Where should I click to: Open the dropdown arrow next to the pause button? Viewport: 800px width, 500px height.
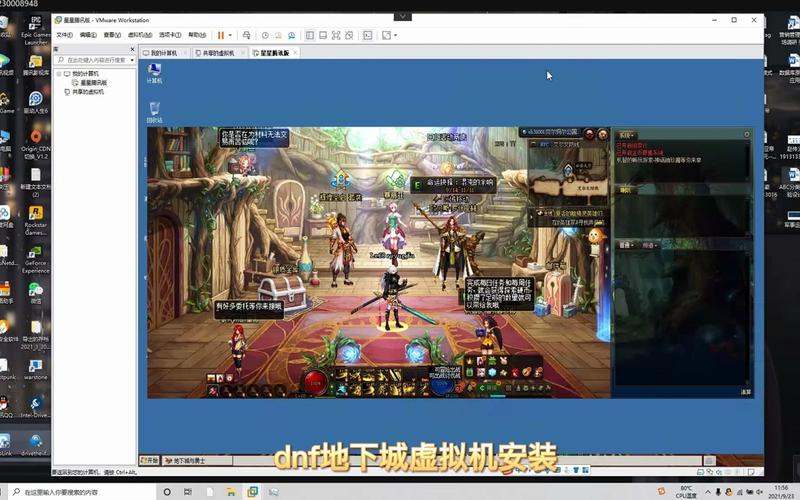click(230, 35)
